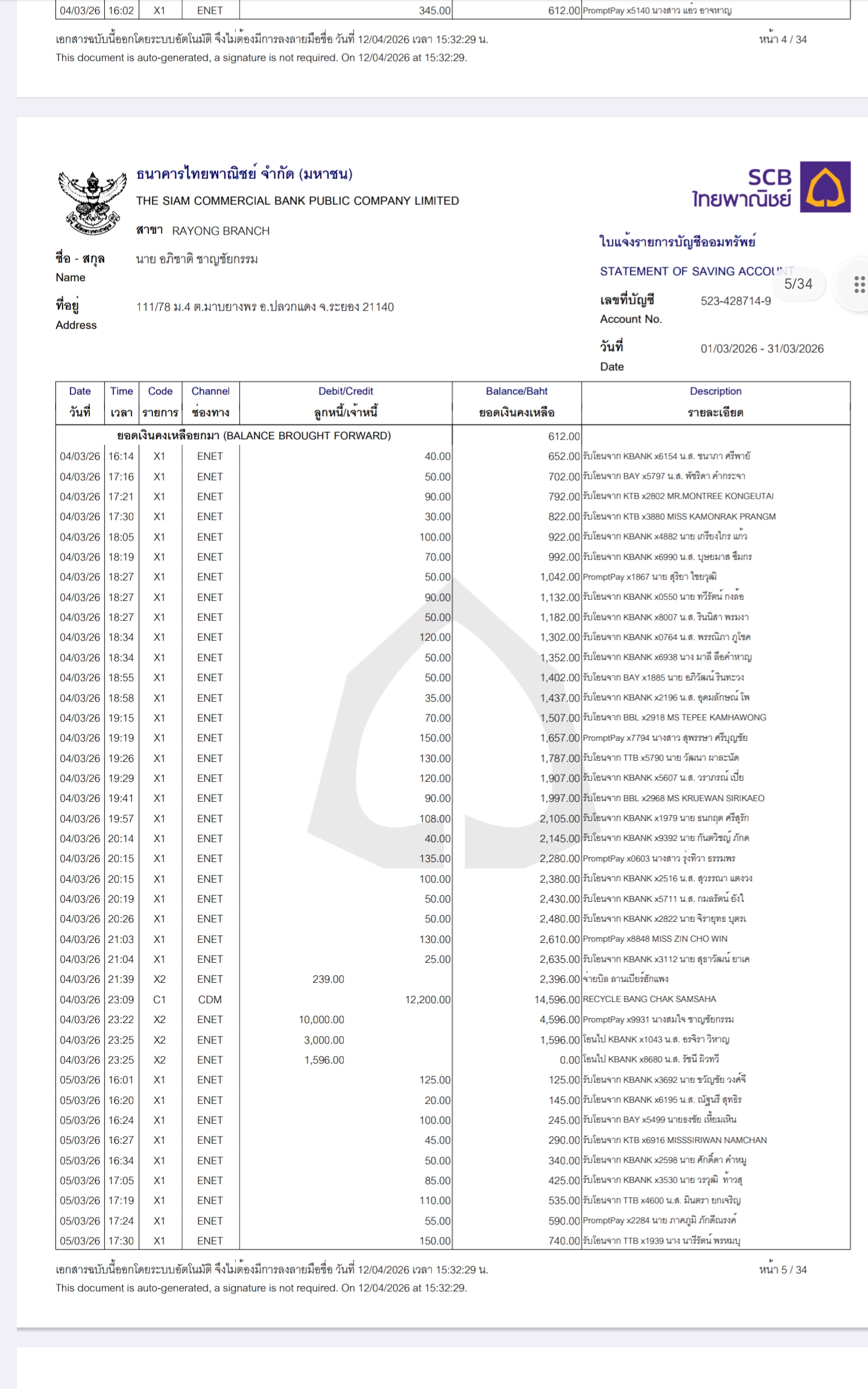Image resolution: width=868 pixels, height=1389 pixels.
Task: Select the Channel column header
Action: [210, 402]
